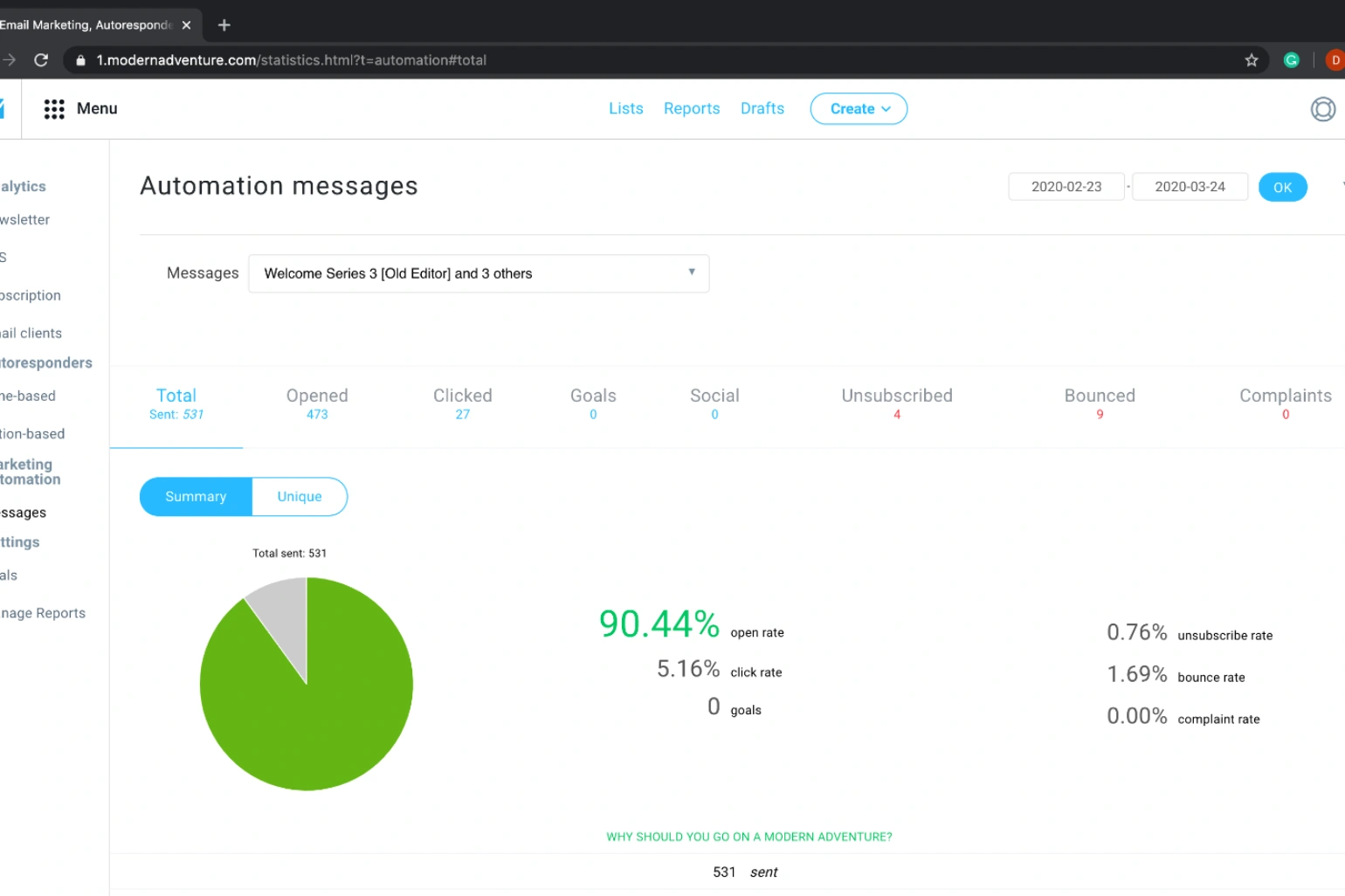Expand the Create dropdown button
The width and height of the screenshot is (1345, 896).
pos(859,109)
